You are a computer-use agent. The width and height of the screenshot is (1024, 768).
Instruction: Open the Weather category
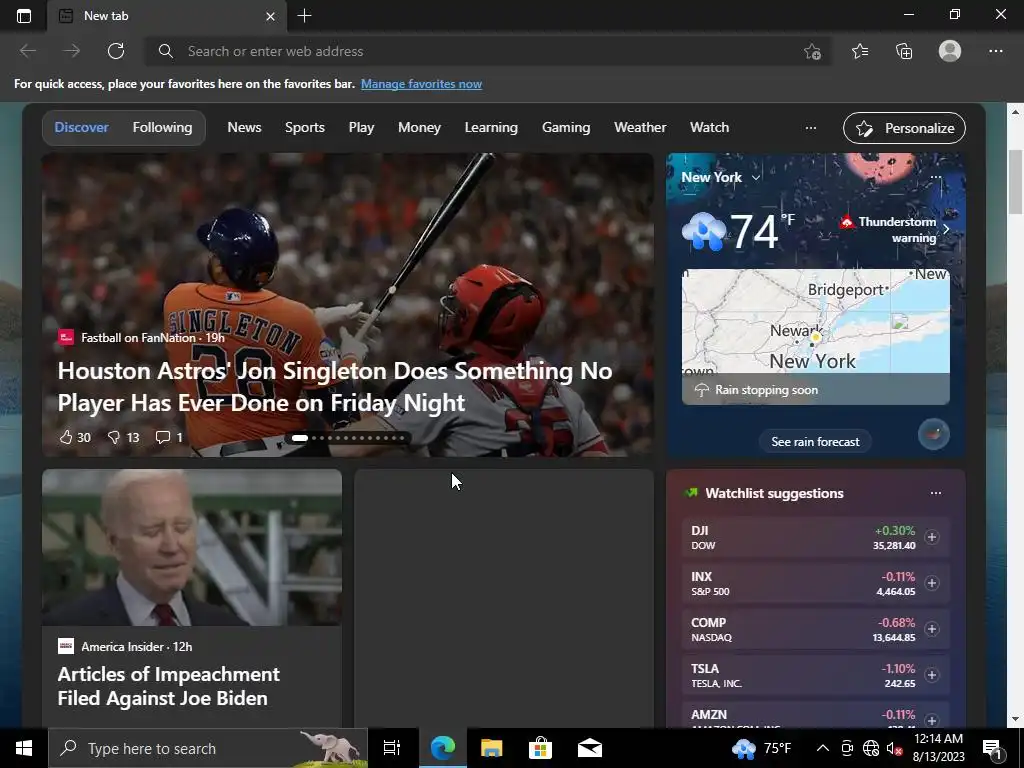tap(640, 127)
